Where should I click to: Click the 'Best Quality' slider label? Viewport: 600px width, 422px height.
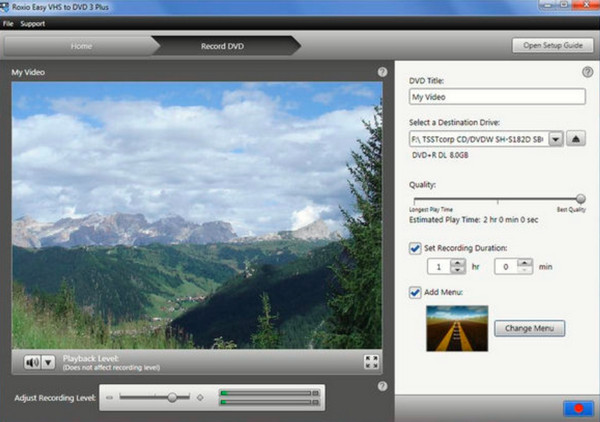(x=571, y=209)
